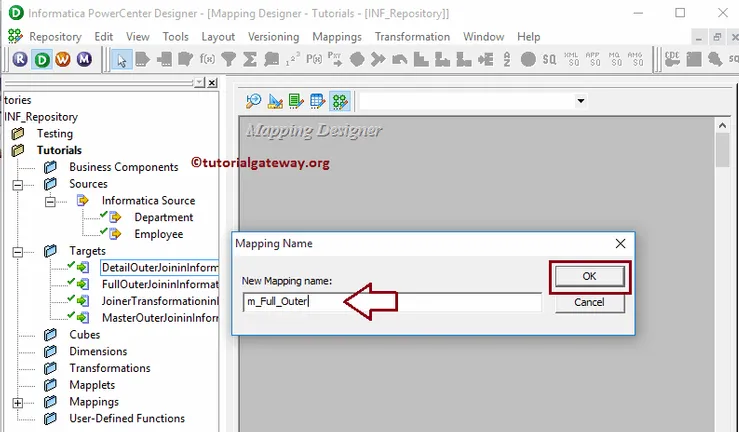This screenshot has height=432, width=739.
Task: Collapse the Informatica Source node
Action: (x=50, y=202)
